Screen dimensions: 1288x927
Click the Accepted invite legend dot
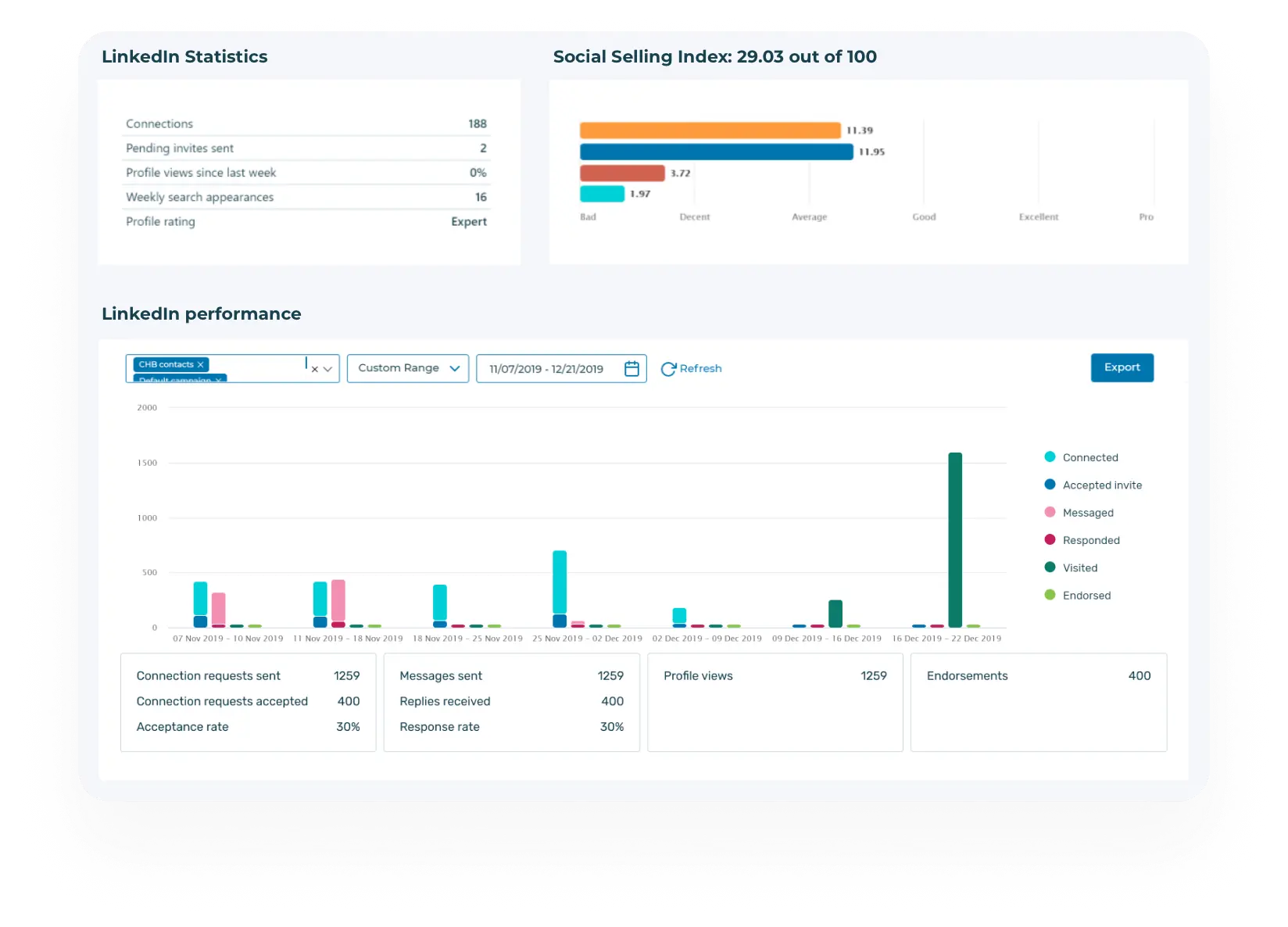[1049, 485]
